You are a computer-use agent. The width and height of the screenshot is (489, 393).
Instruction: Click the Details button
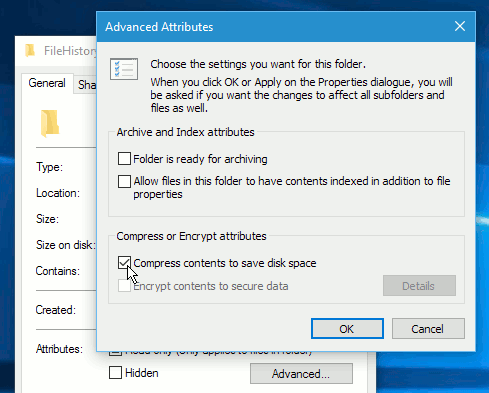point(419,286)
